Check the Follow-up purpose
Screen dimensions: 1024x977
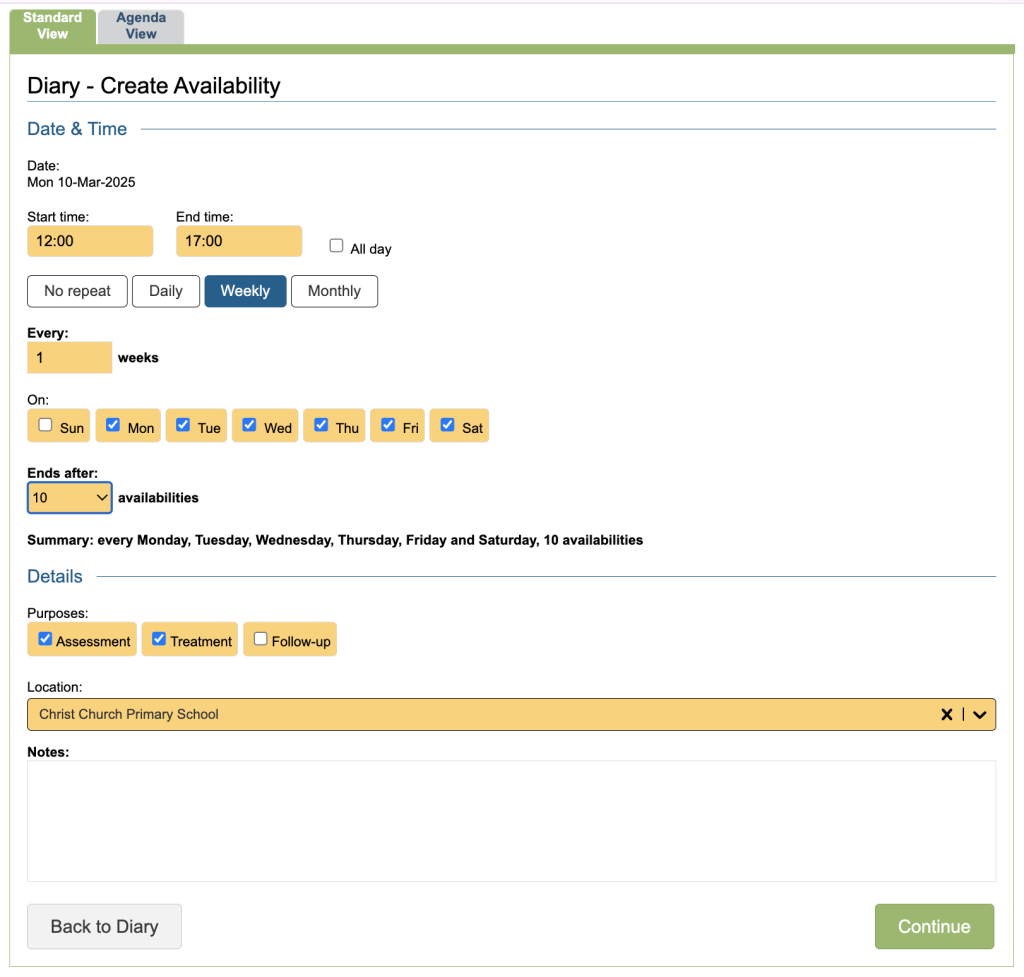[260, 639]
